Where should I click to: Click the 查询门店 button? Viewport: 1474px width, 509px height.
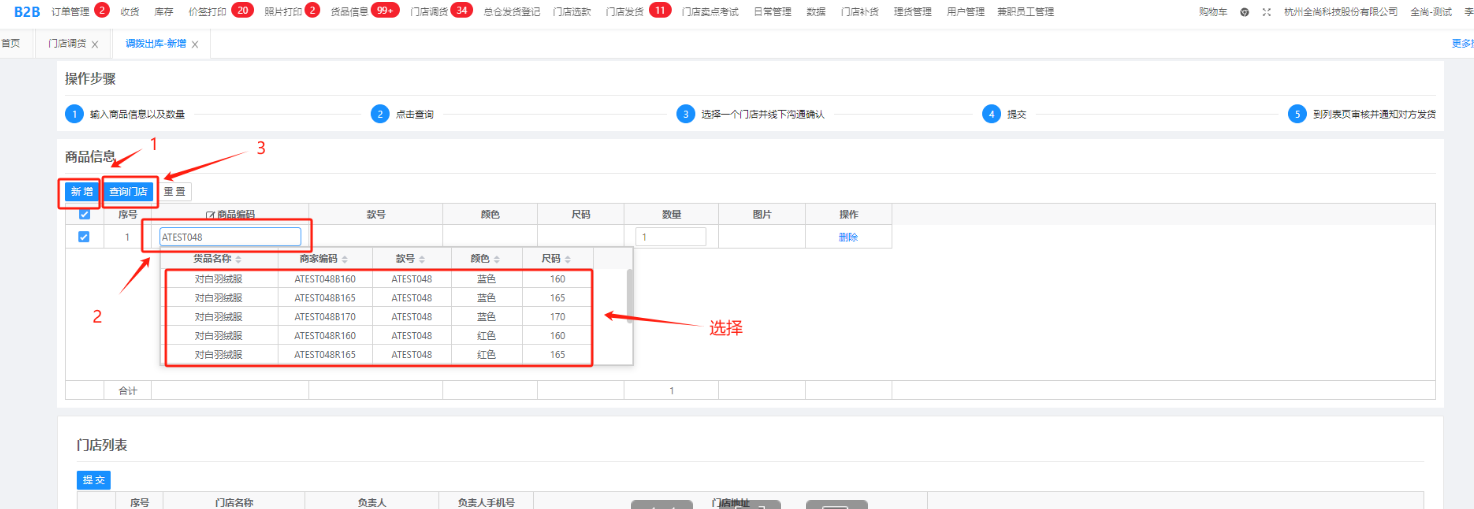128,191
